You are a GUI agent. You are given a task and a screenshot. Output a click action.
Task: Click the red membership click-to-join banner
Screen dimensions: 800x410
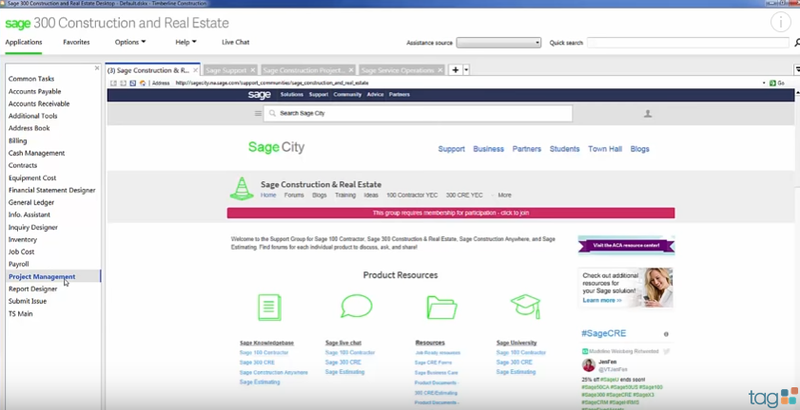pos(451,213)
